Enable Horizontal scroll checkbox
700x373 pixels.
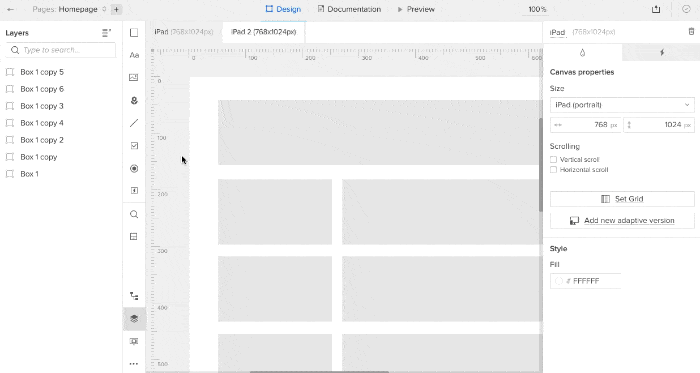(554, 170)
